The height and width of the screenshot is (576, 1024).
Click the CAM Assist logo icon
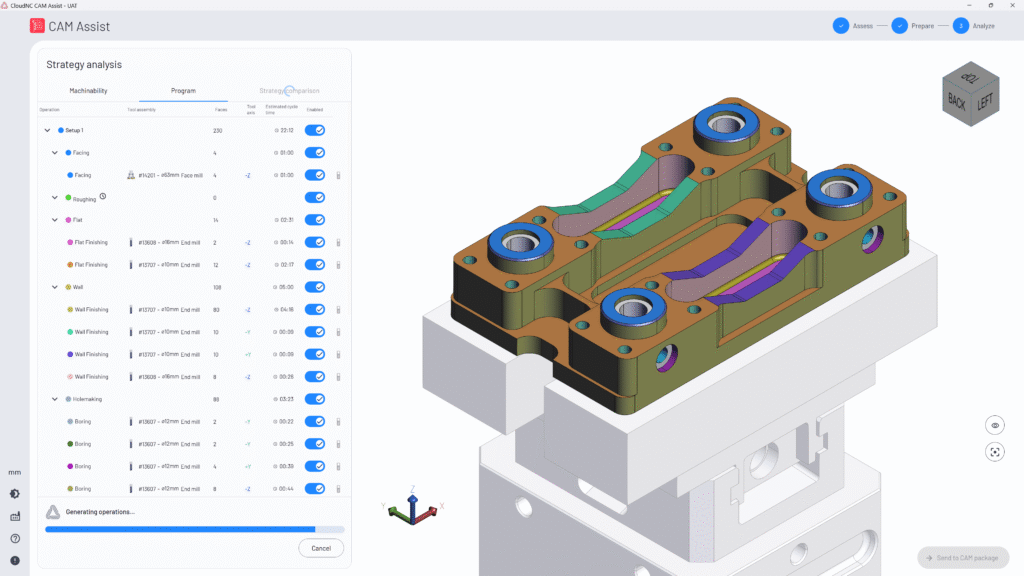point(37,26)
